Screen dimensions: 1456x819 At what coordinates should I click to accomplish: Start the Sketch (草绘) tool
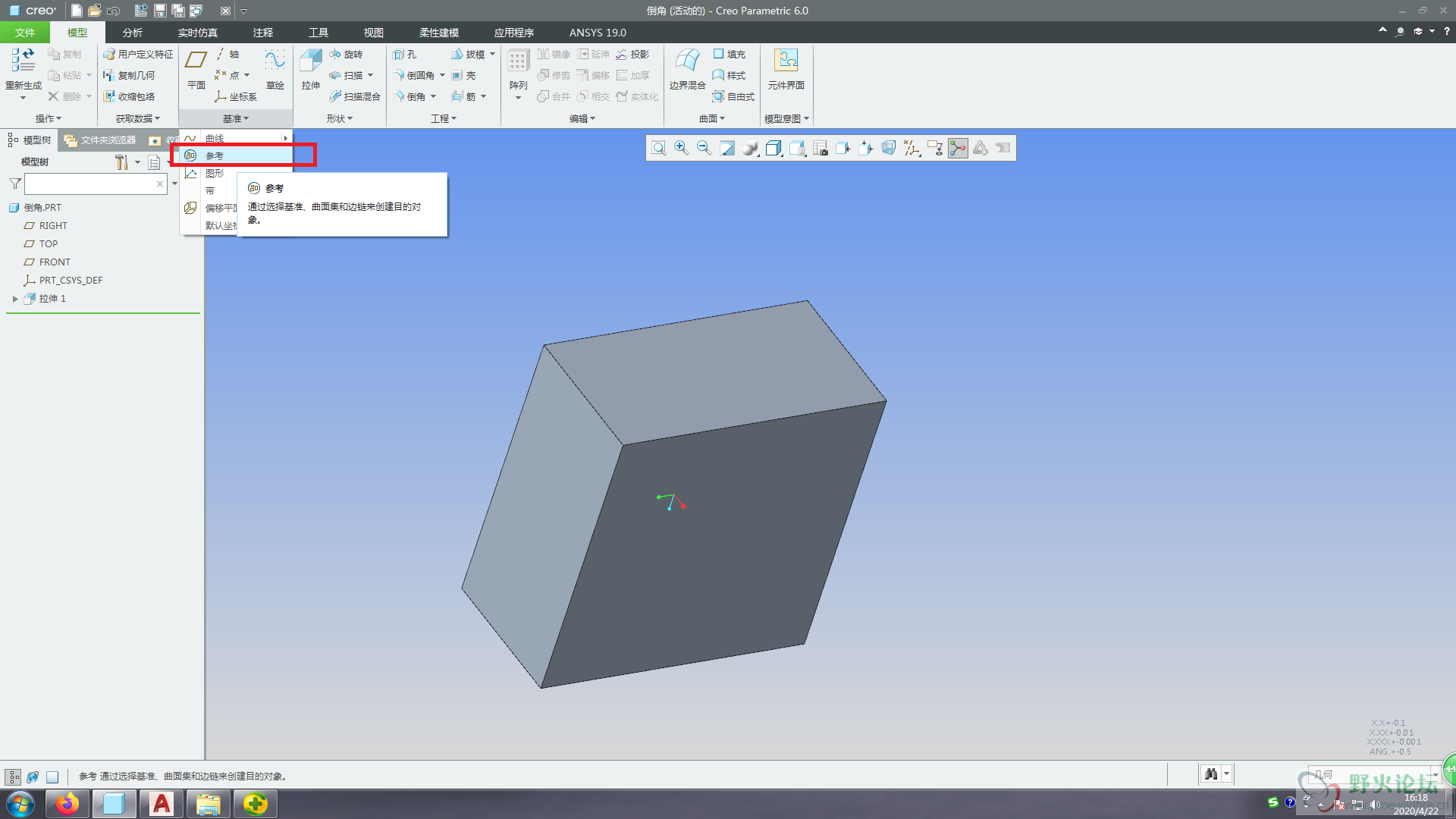point(275,70)
